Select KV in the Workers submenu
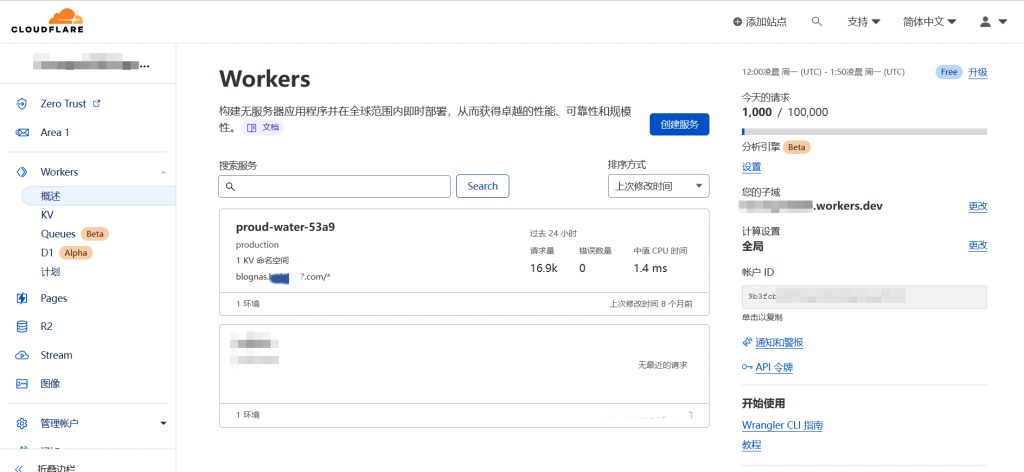This screenshot has height=472, width=1024. tap(47, 215)
